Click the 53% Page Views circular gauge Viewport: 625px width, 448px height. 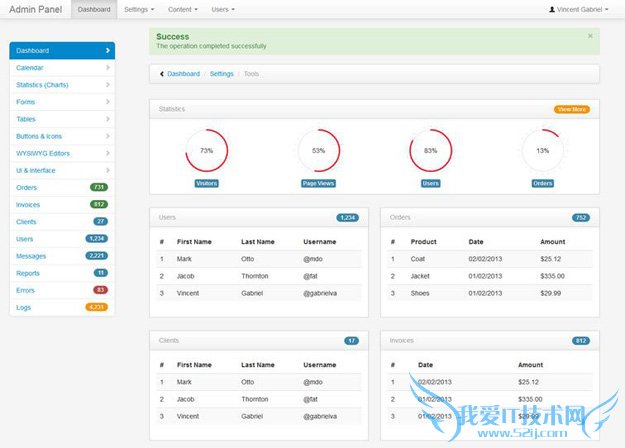click(x=318, y=151)
